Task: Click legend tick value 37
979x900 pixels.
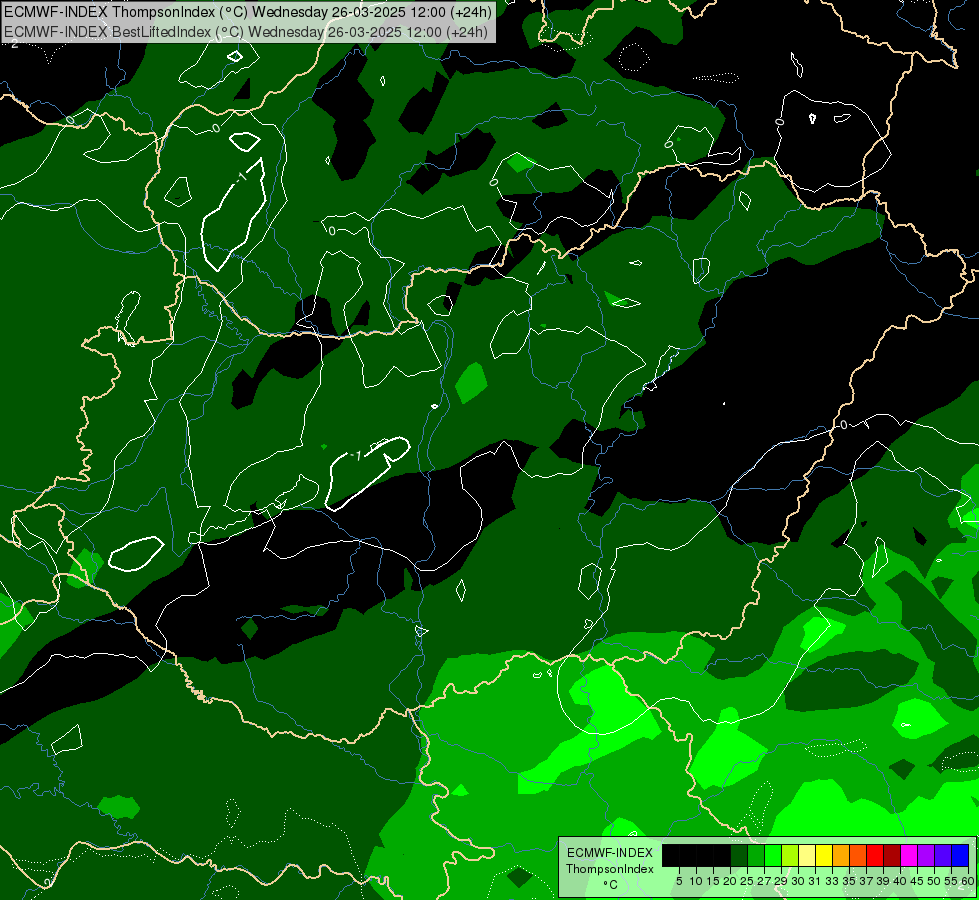Action: tap(866, 881)
